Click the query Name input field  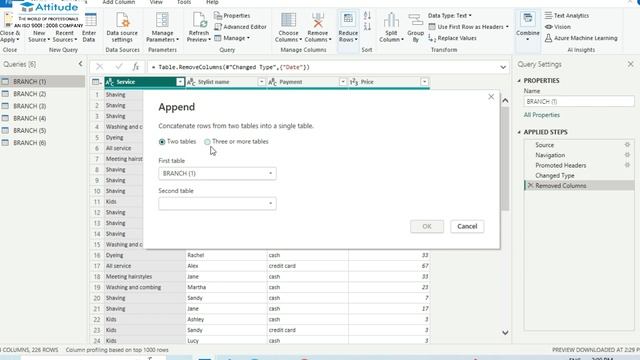click(579, 101)
